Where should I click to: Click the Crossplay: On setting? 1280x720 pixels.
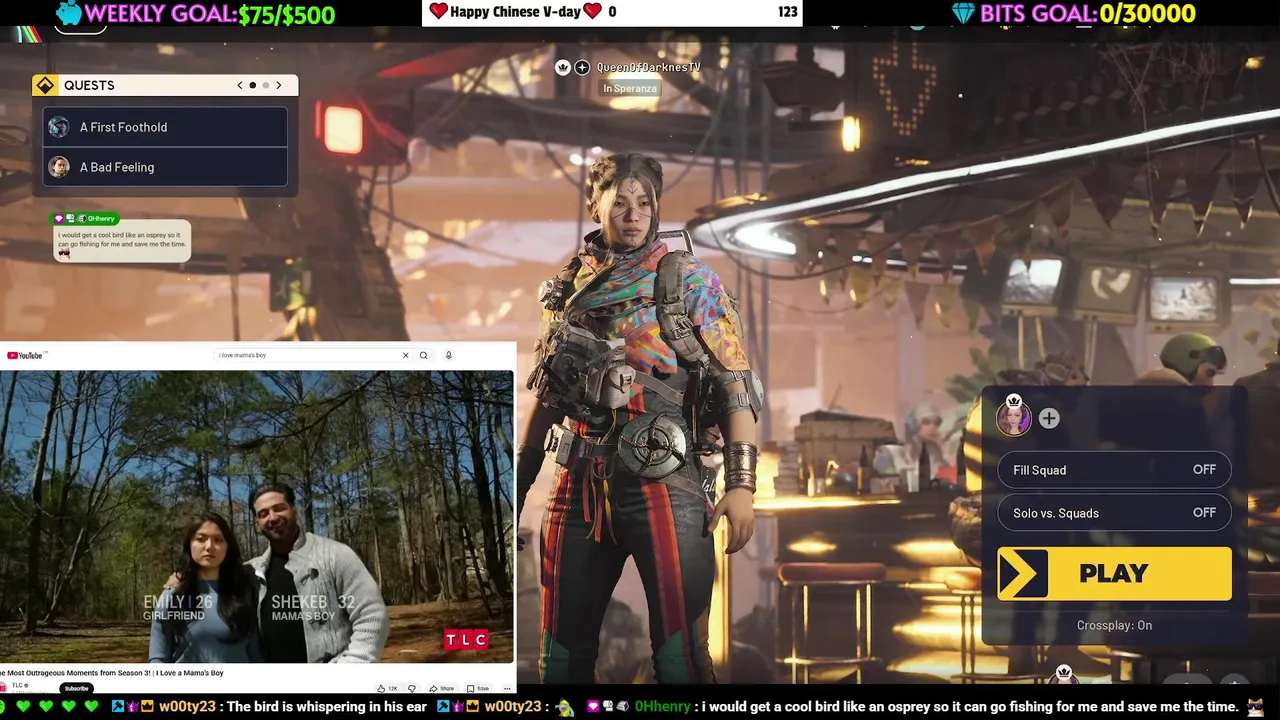click(1114, 625)
